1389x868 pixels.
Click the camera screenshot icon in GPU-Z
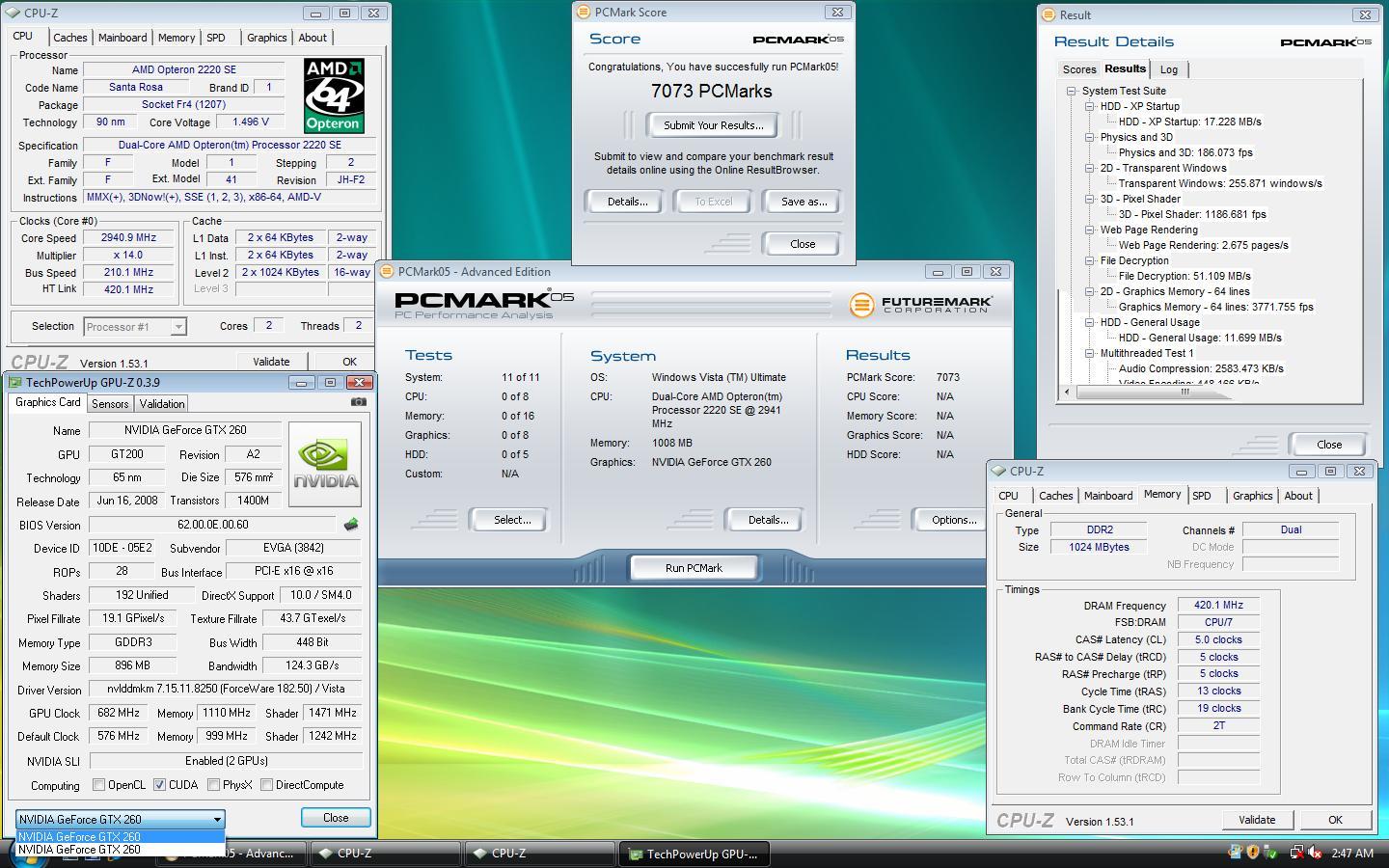pyautogui.click(x=359, y=402)
